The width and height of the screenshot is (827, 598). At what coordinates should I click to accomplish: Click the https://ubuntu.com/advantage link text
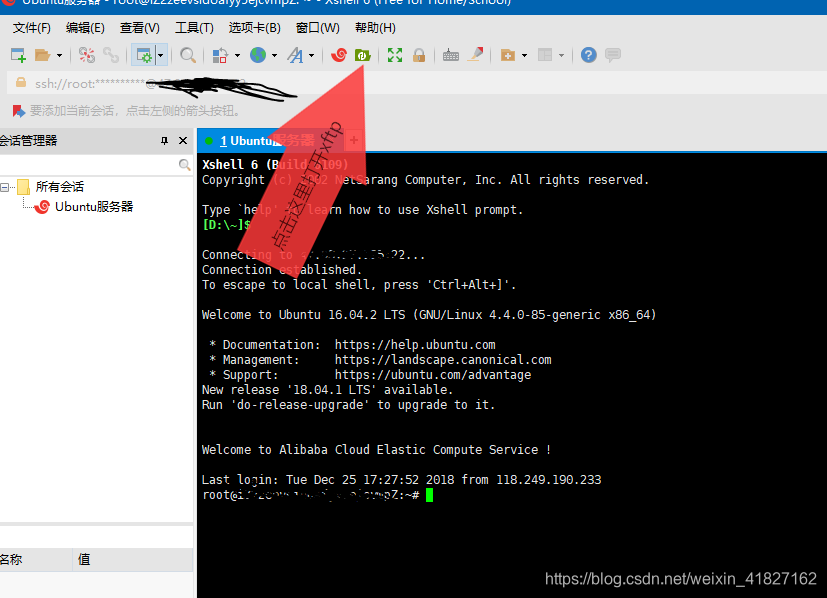pos(433,375)
